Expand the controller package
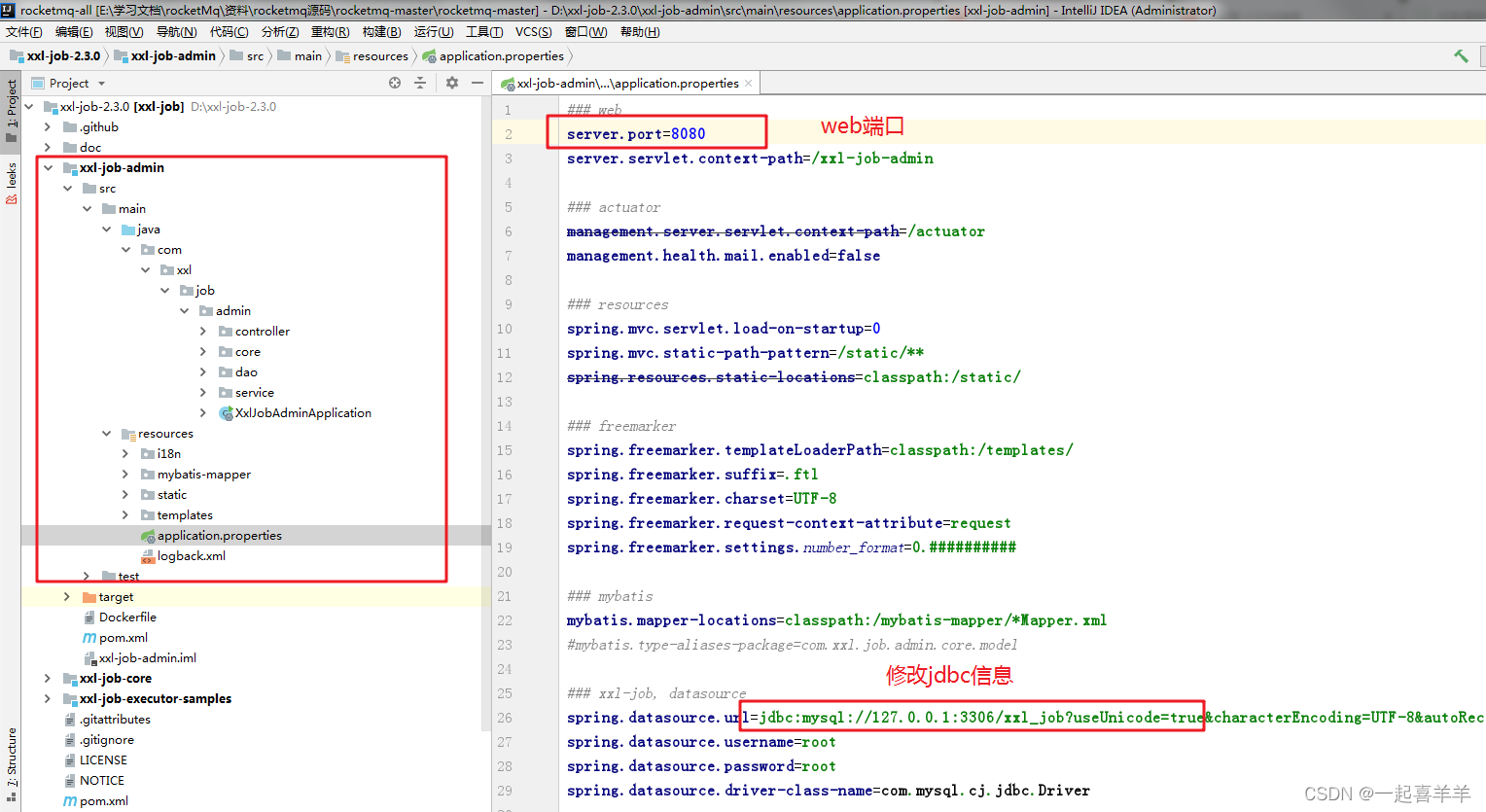 tap(203, 332)
